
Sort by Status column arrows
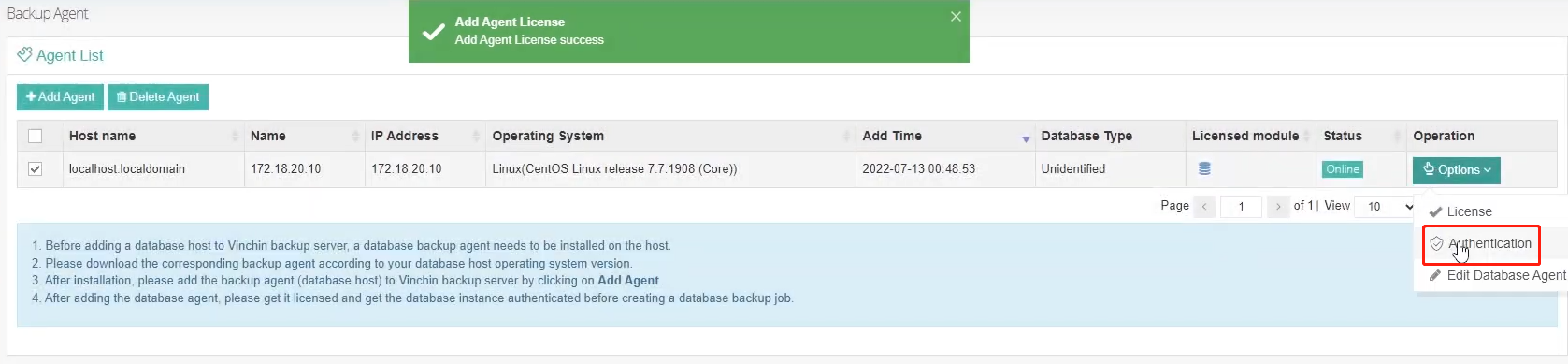1399,137
